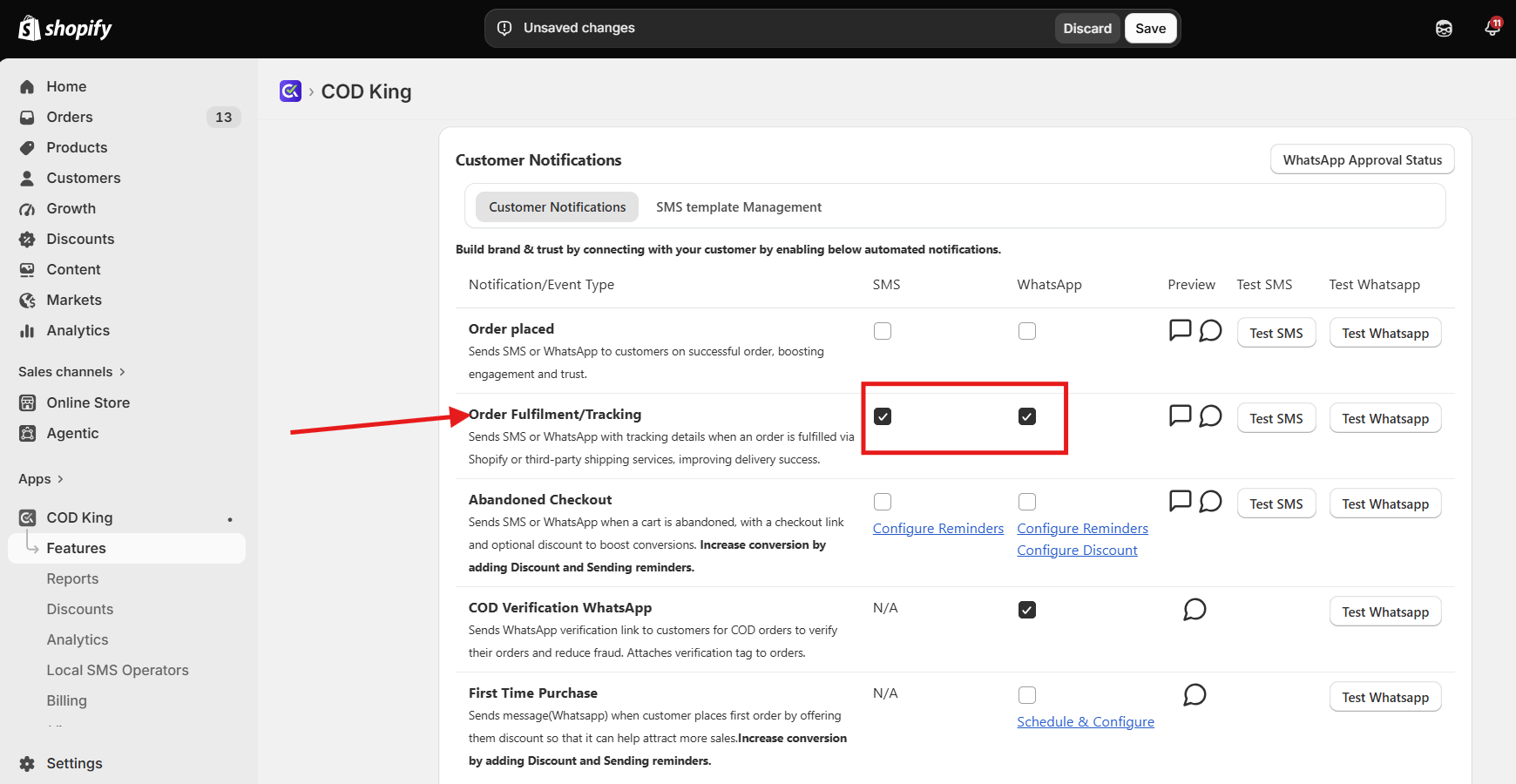Screen dimensions: 1516x784
Task: Click the Shopify logo
Action: pyautogui.click(x=65, y=29)
